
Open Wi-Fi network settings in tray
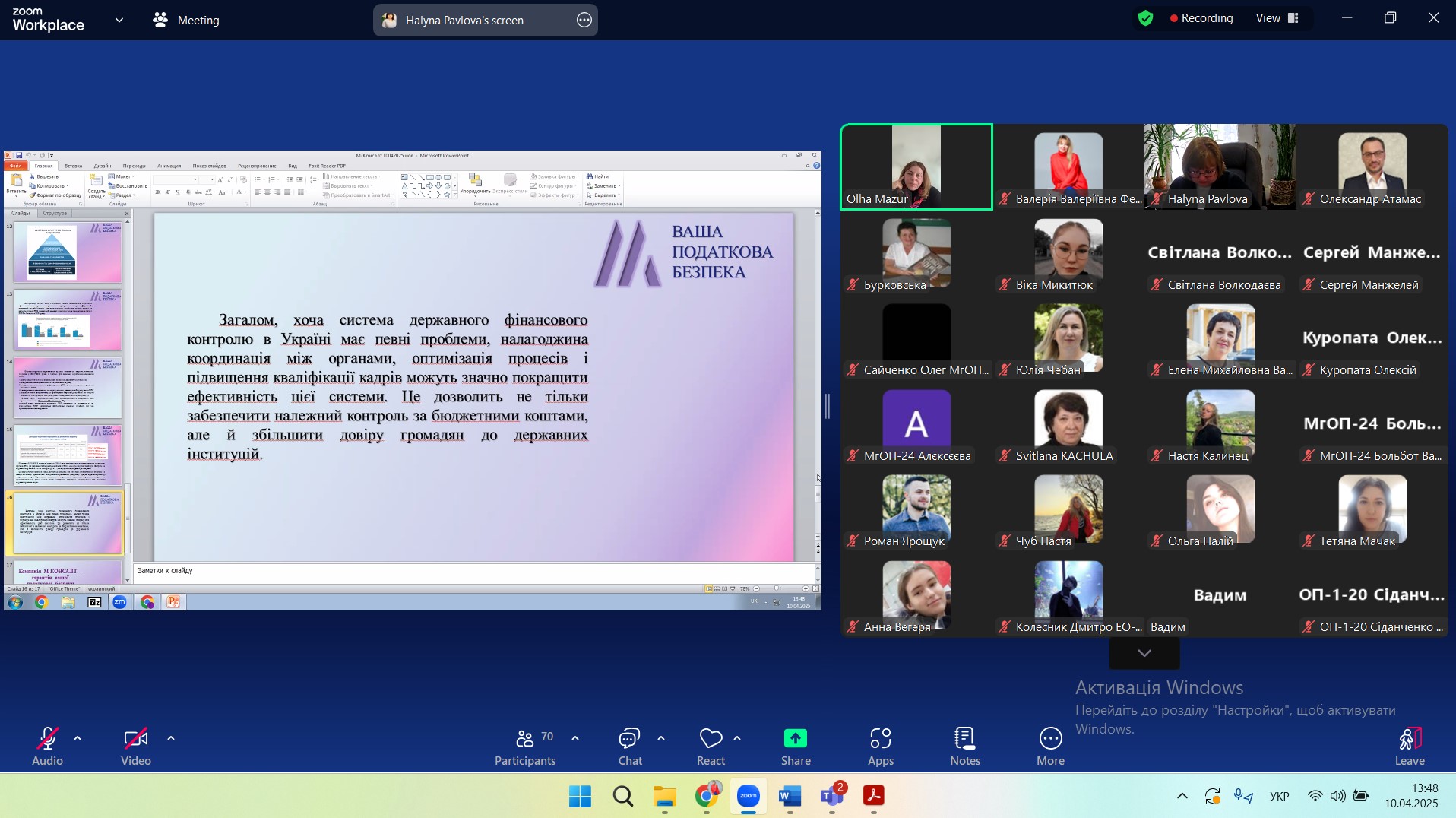pyautogui.click(x=1315, y=796)
